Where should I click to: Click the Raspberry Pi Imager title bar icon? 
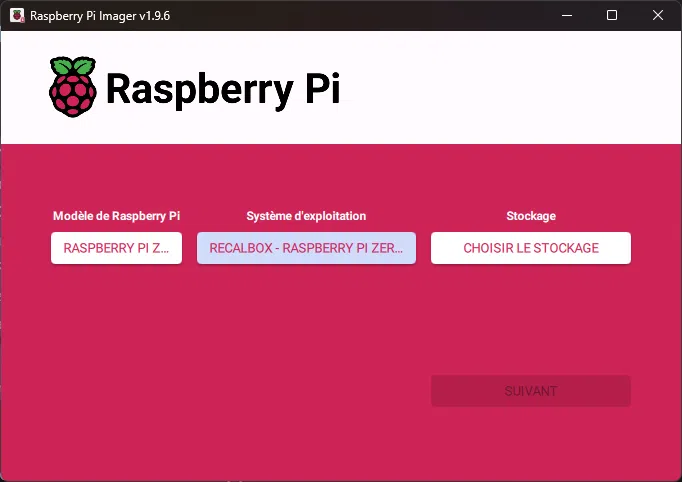16,16
